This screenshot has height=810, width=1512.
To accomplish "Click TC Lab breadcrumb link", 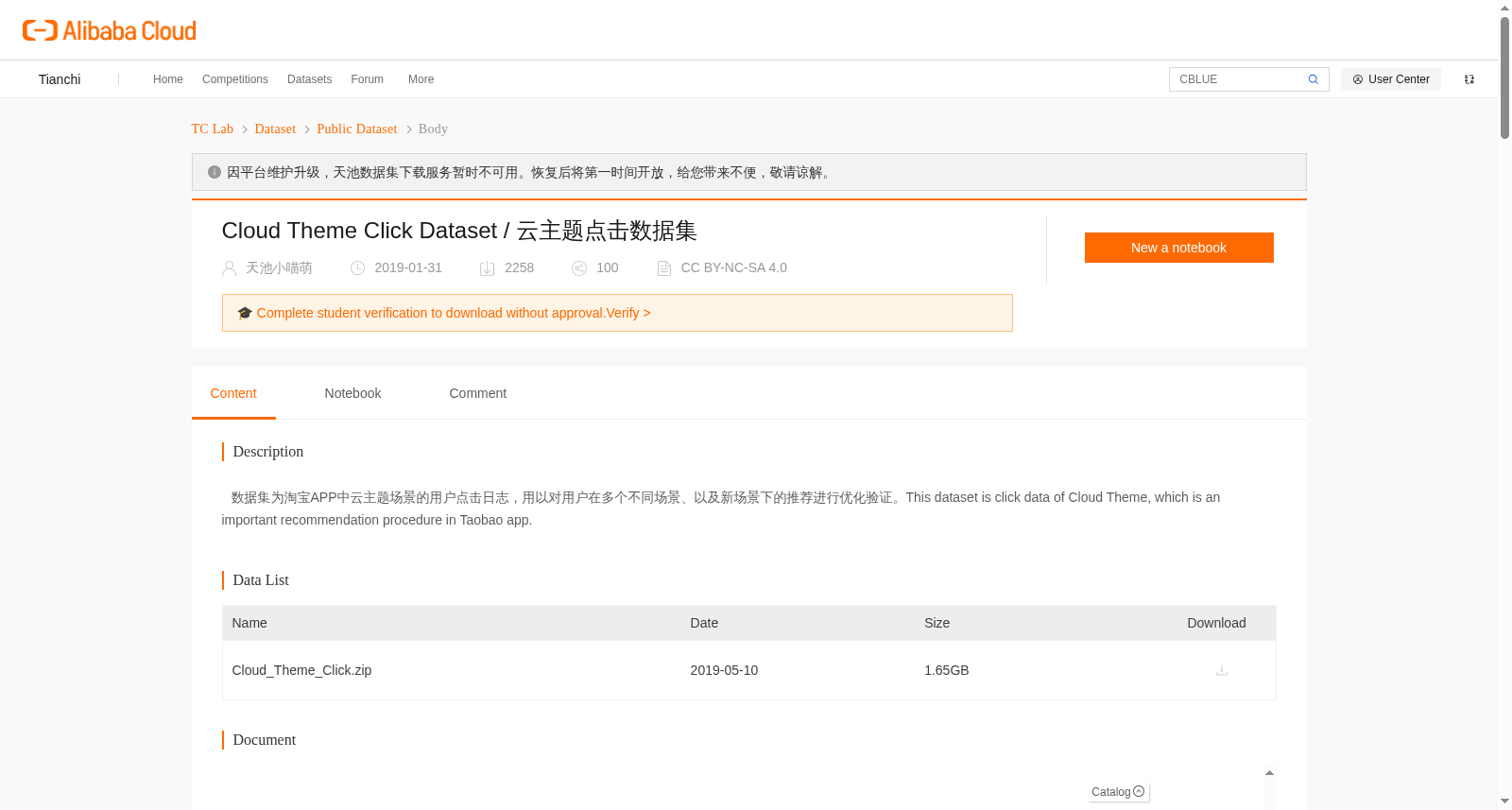I will [x=213, y=129].
